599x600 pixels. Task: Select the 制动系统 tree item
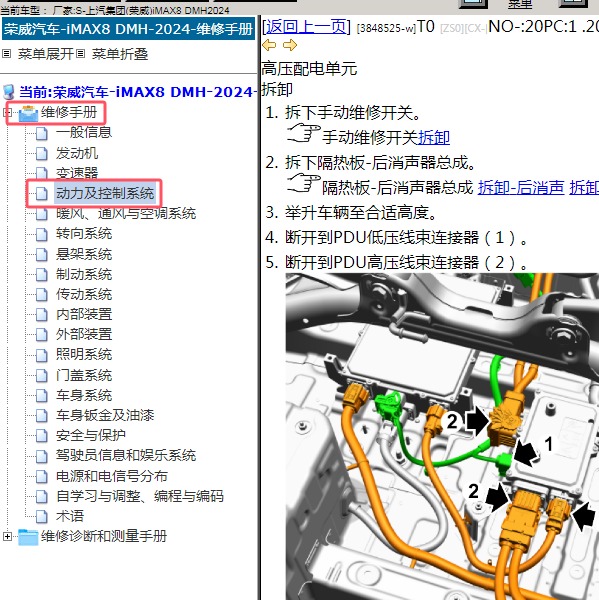click(84, 274)
